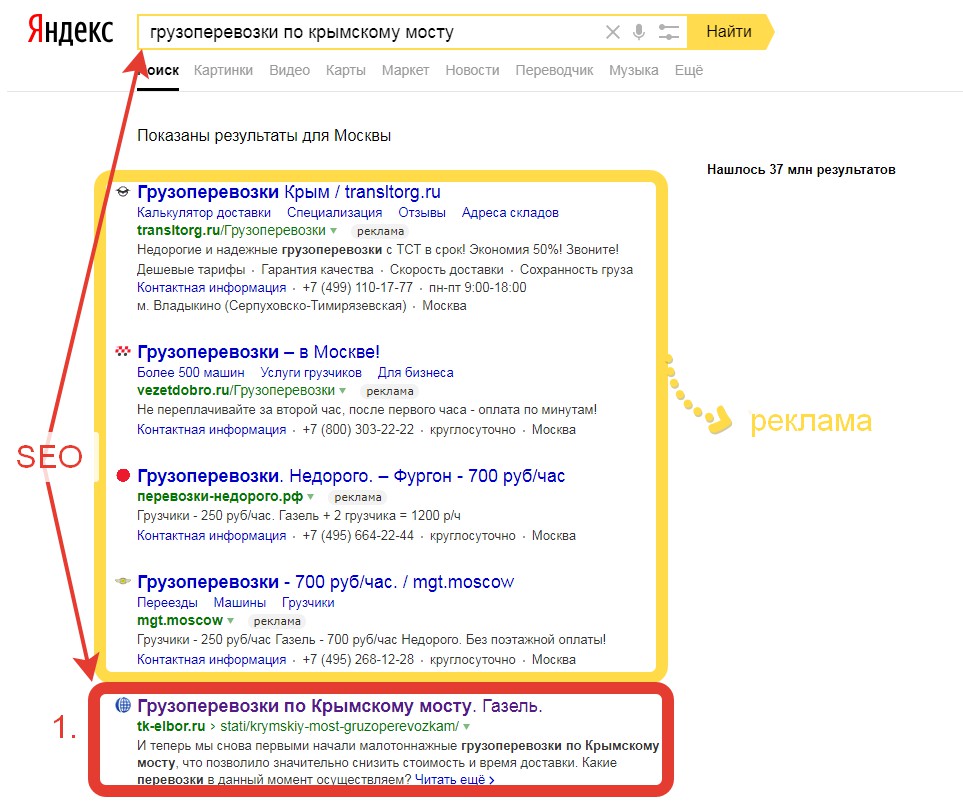
Task: Click реклама label on transltorg.ru ad
Action: (x=380, y=232)
